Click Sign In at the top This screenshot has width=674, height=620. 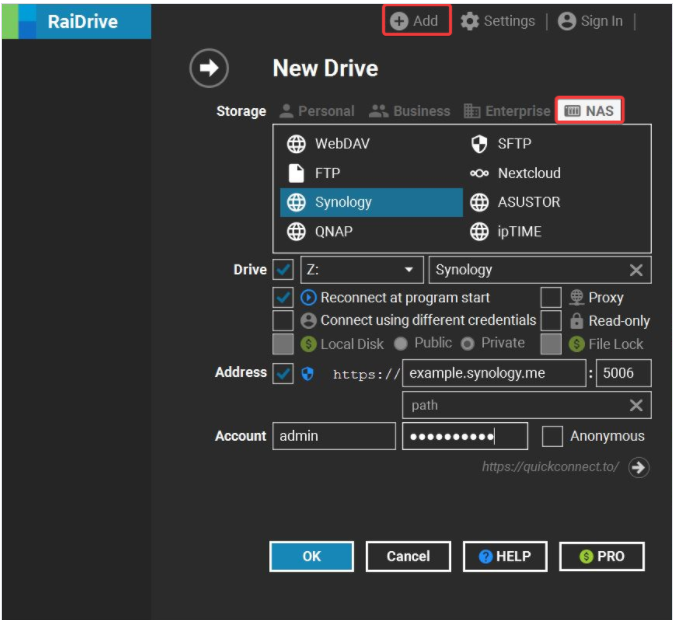(x=590, y=21)
